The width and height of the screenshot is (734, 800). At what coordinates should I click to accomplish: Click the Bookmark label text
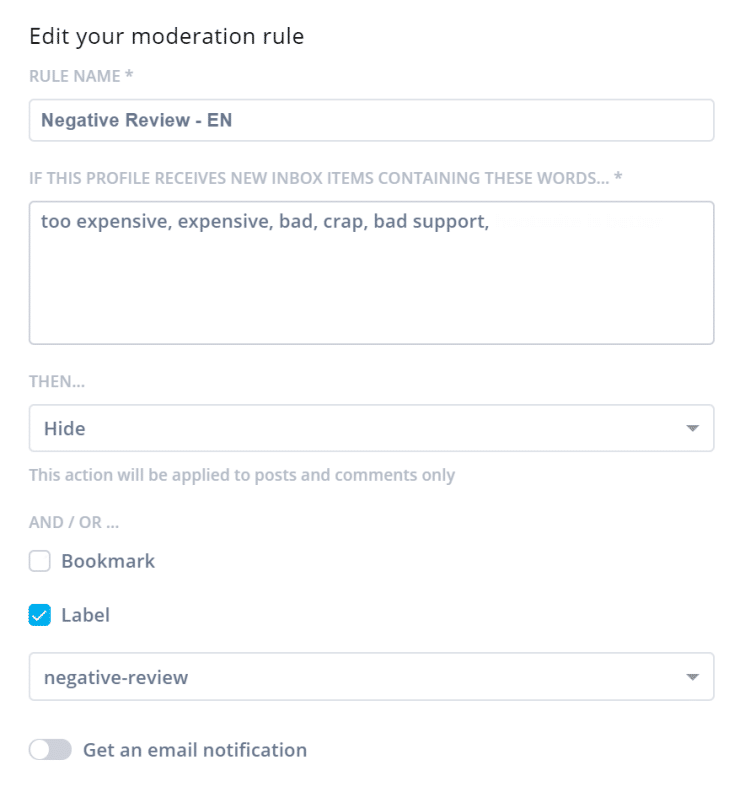pos(108,561)
